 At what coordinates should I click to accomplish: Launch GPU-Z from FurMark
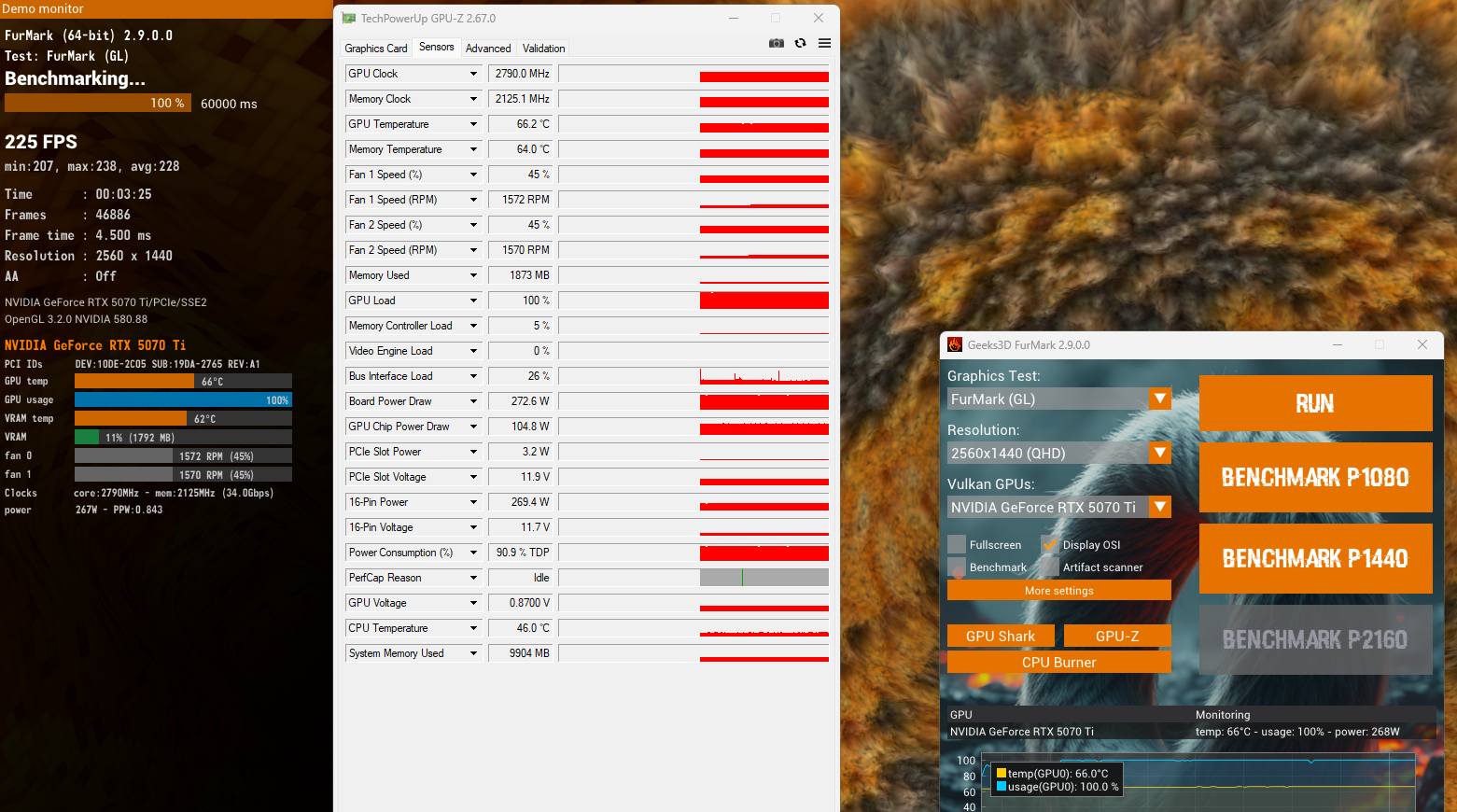[x=1117, y=636]
